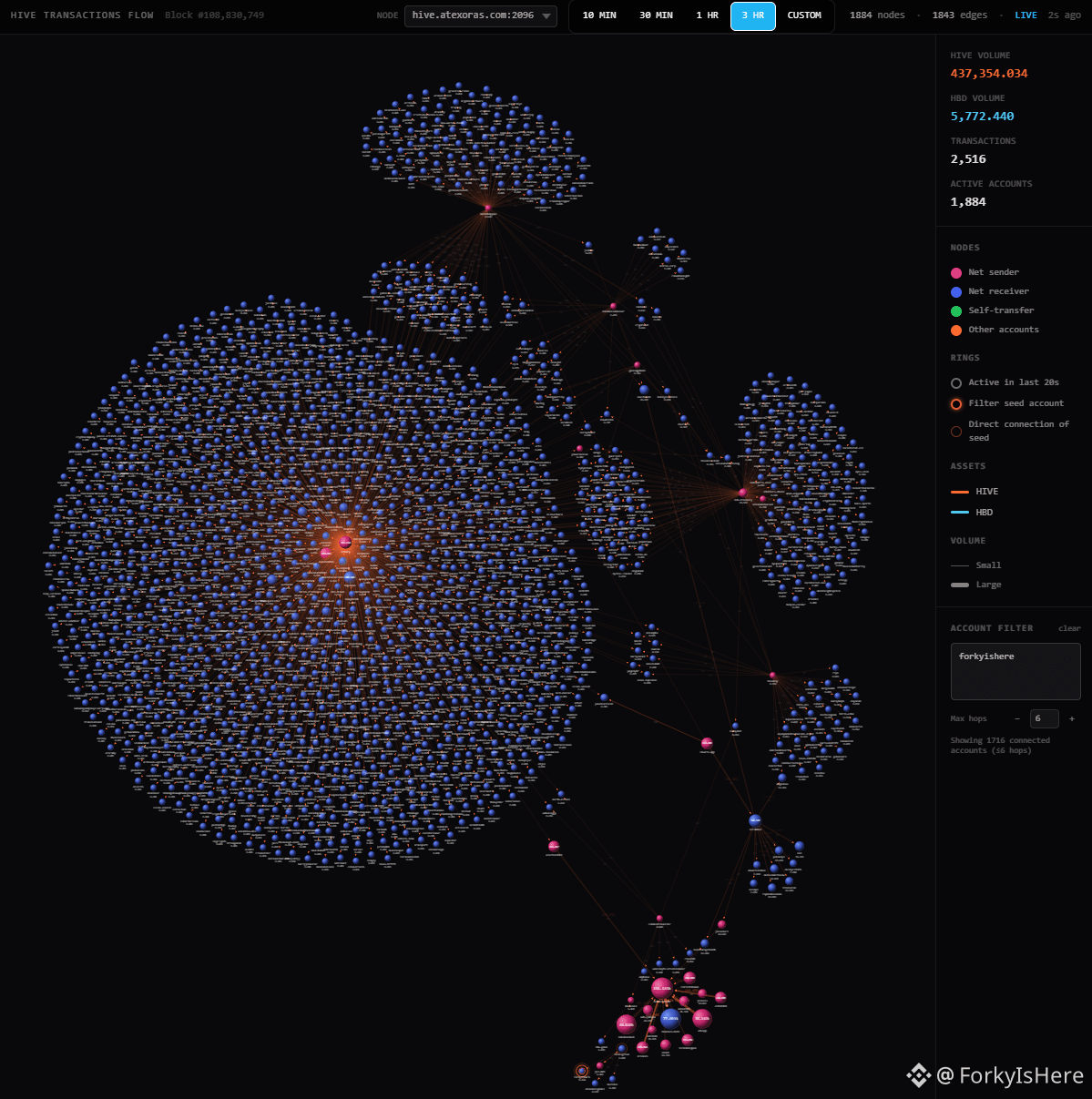Image resolution: width=1092 pixels, height=1099 pixels.
Task: Click the Active accounts count 1,884
Action: pos(968,202)
